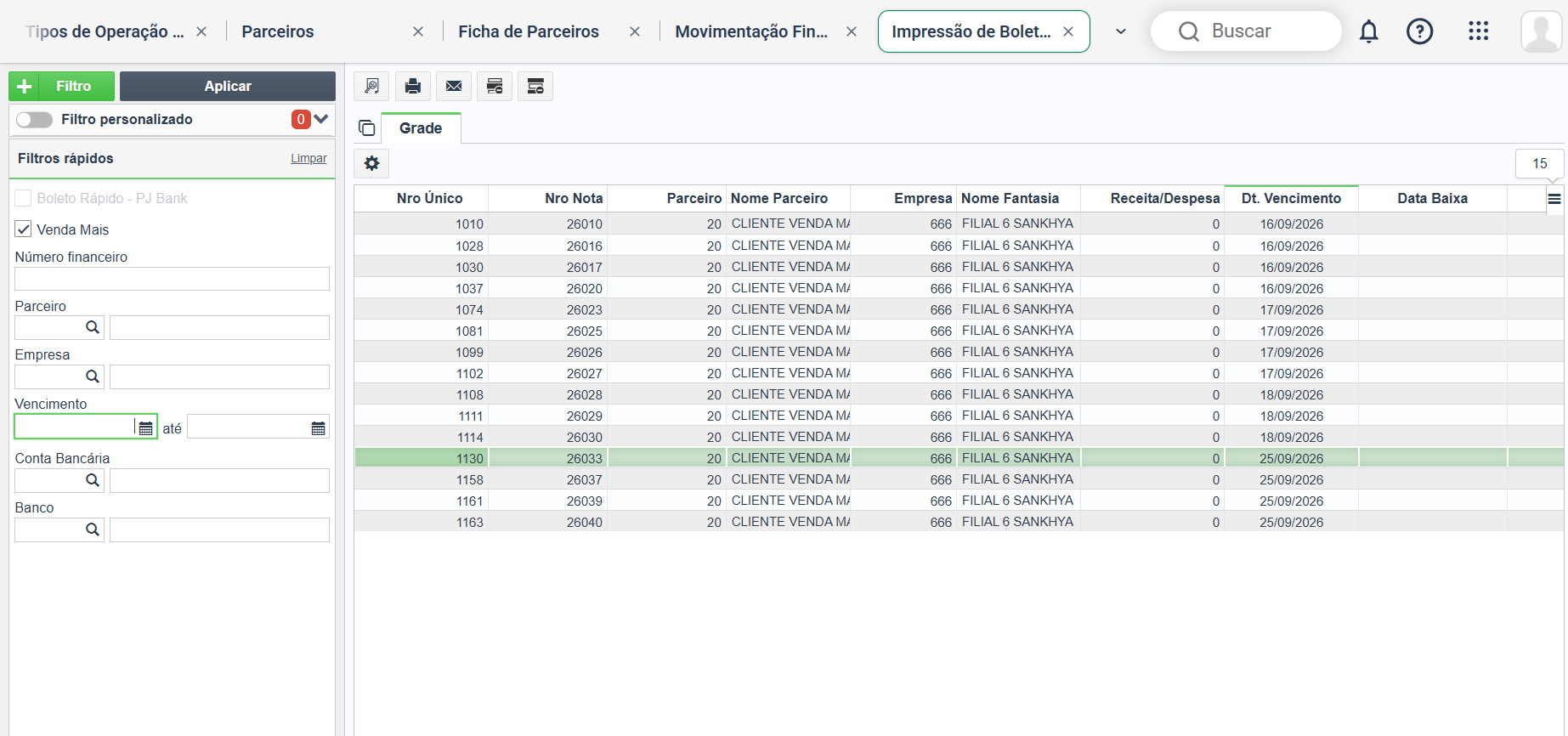
Task: Open the help question mark icon
Action: 1419,31
